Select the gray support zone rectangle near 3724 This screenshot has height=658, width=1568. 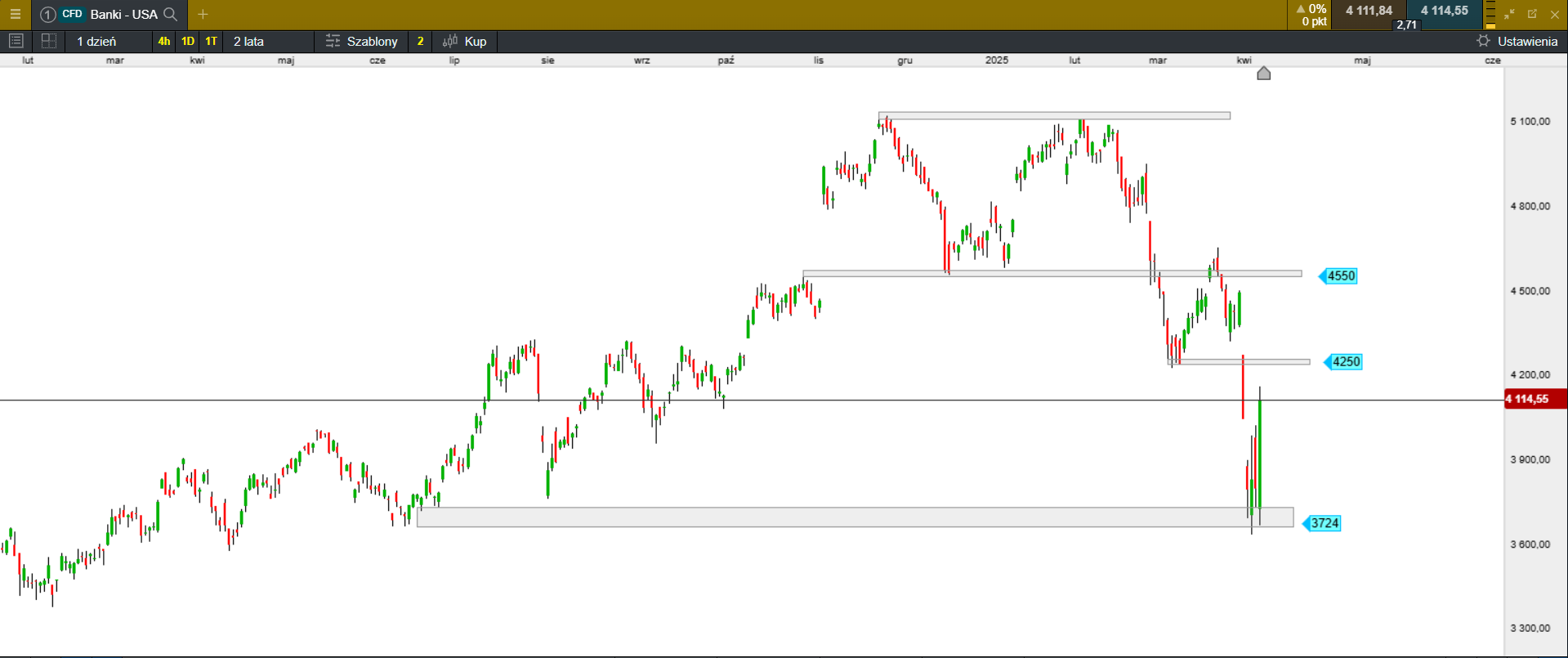855,517
